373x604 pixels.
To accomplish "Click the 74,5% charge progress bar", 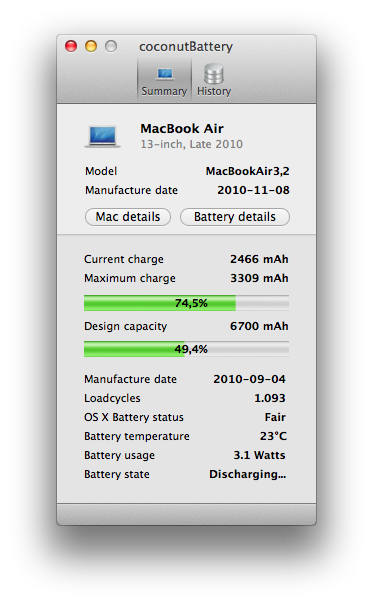I will click(x=186, y=303).
